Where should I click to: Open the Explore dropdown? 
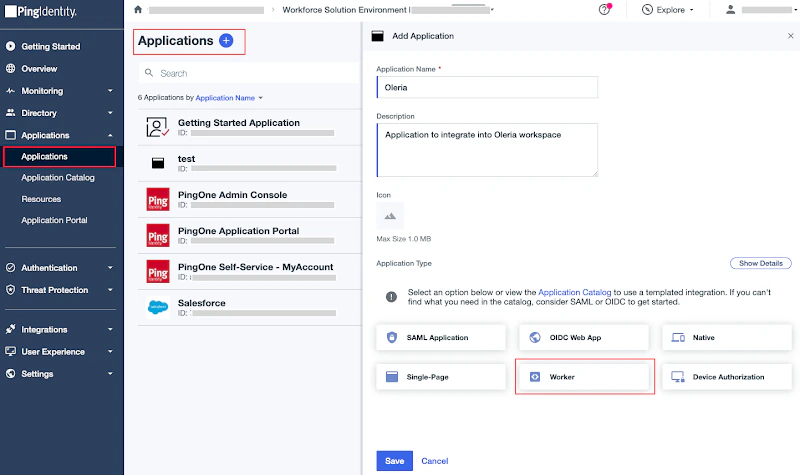click(x=668, y=10)
